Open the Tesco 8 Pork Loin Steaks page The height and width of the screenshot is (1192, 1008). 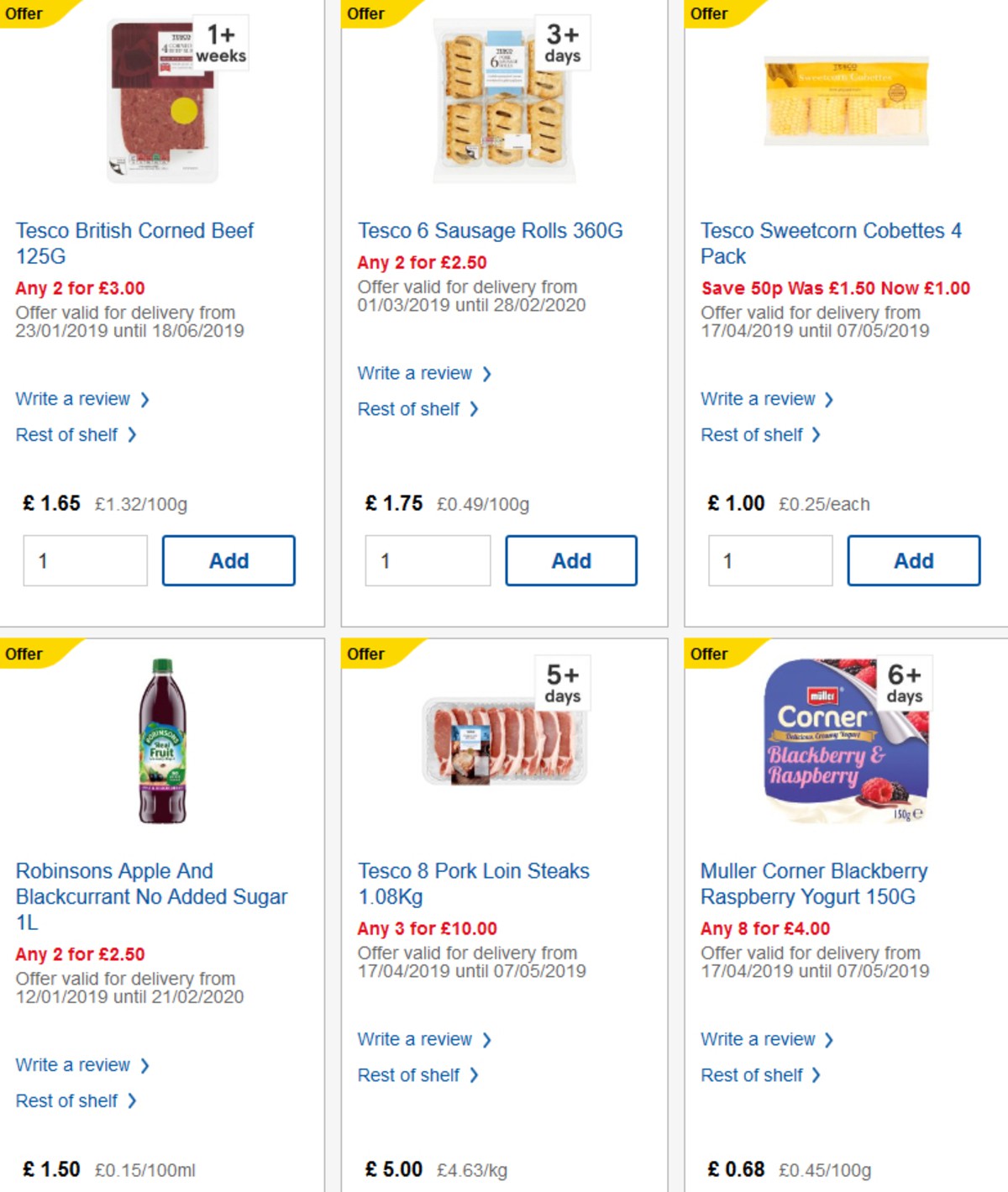[475, 884]
